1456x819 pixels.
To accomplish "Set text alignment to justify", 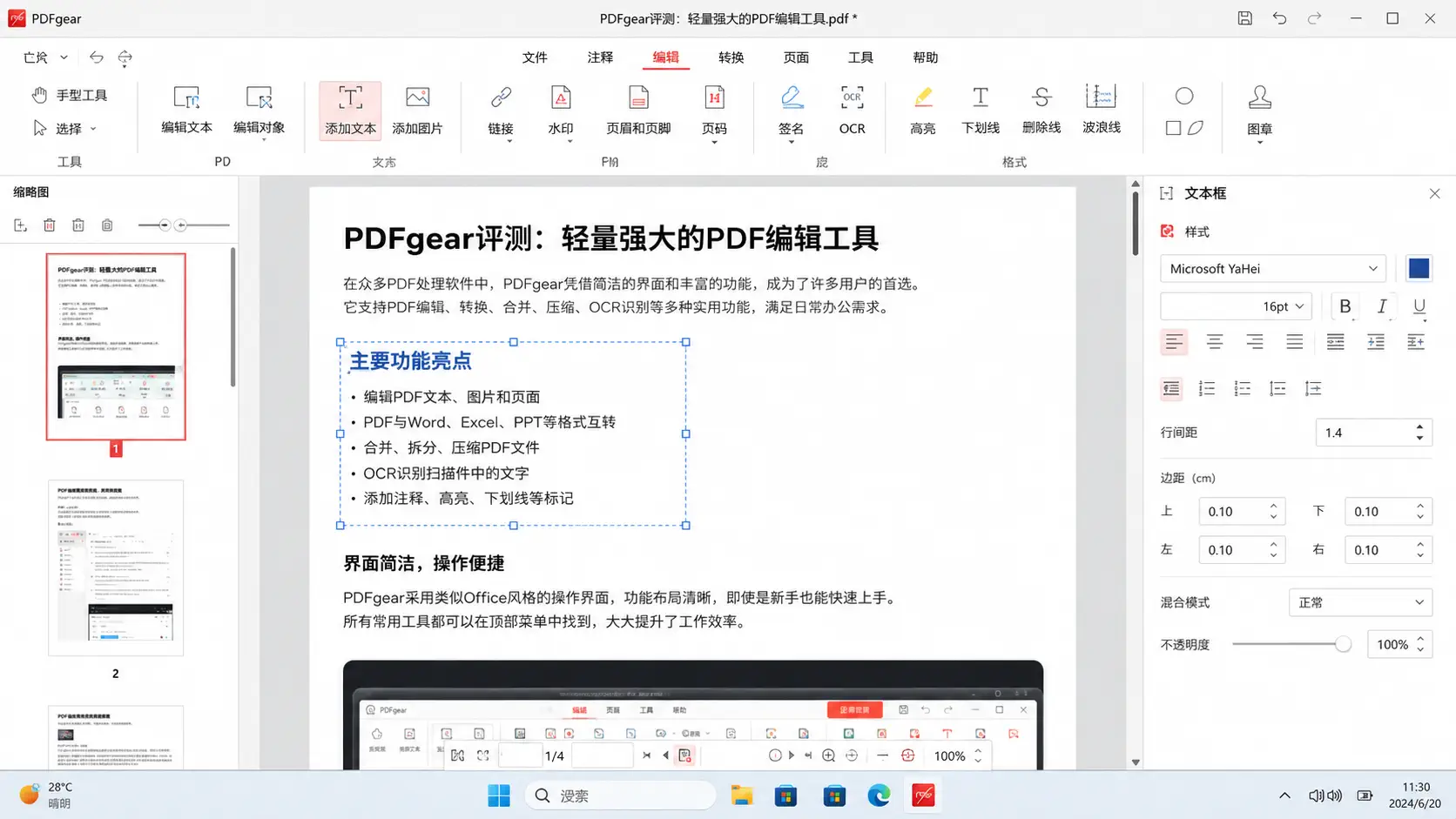I will [x=1295, y=342].
